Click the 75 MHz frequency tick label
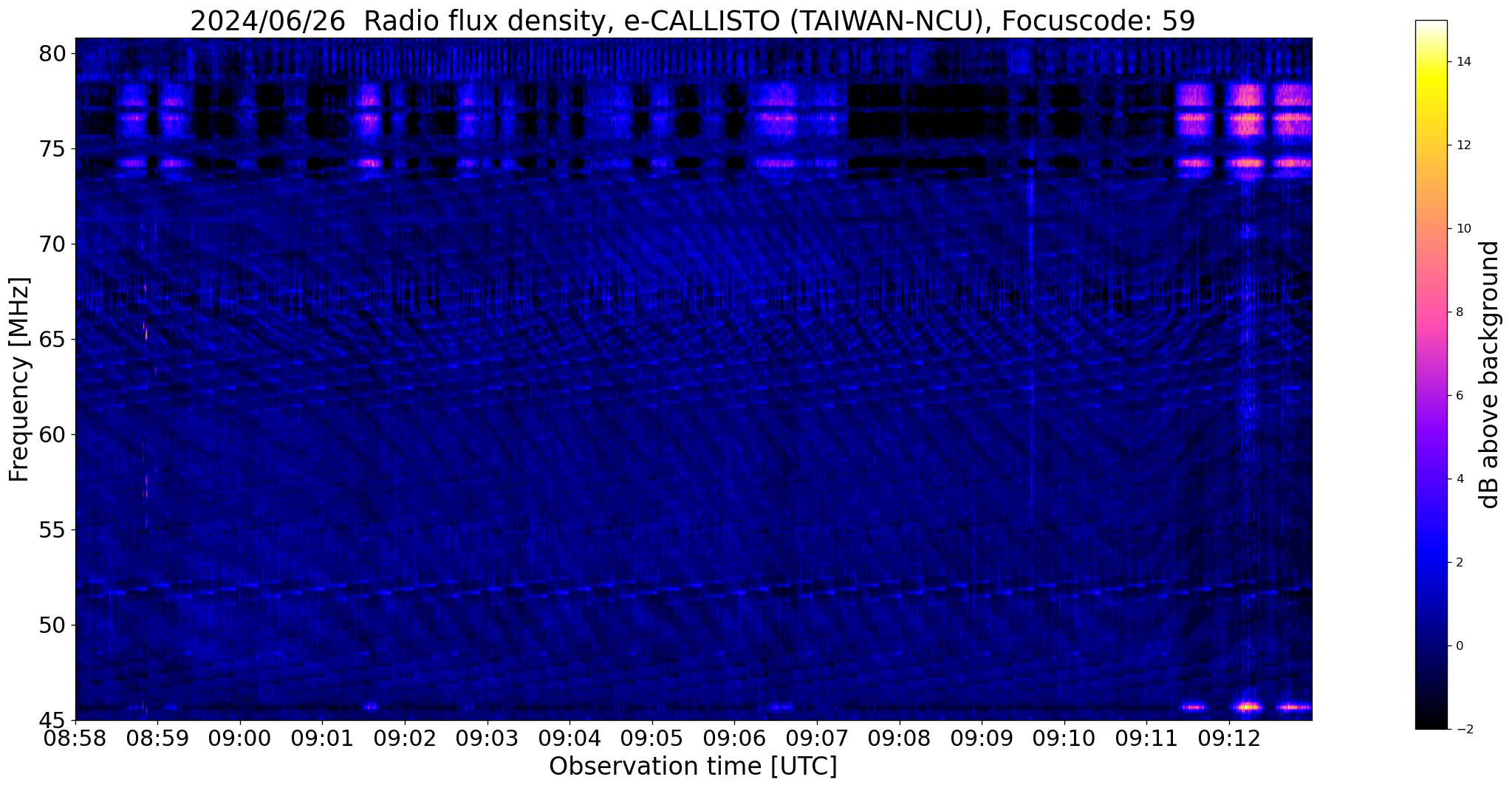Image resolution: width=1512 pixels, height=788 pixels. [x=53, y=148]
